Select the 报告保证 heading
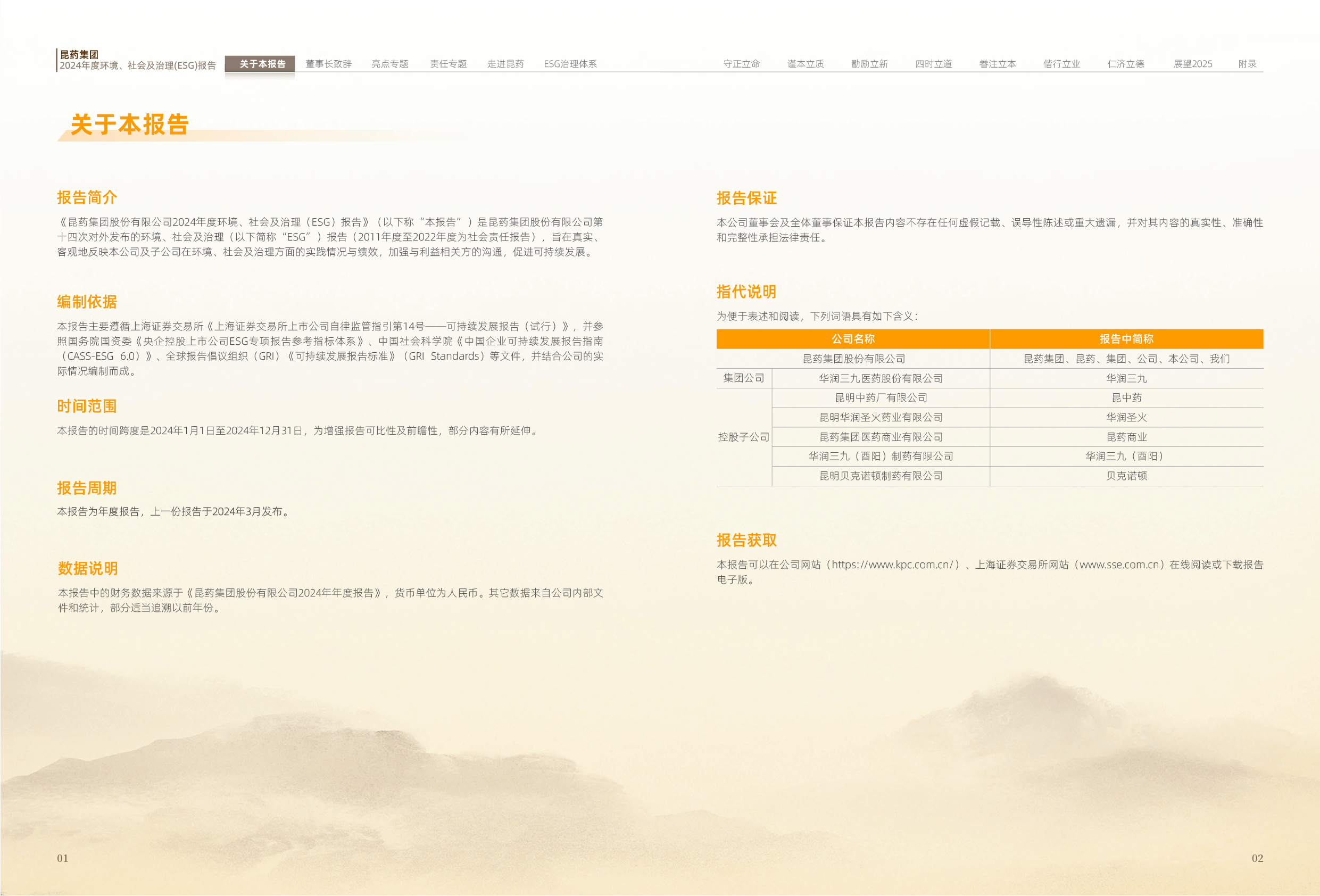 [x=746, y=198]
